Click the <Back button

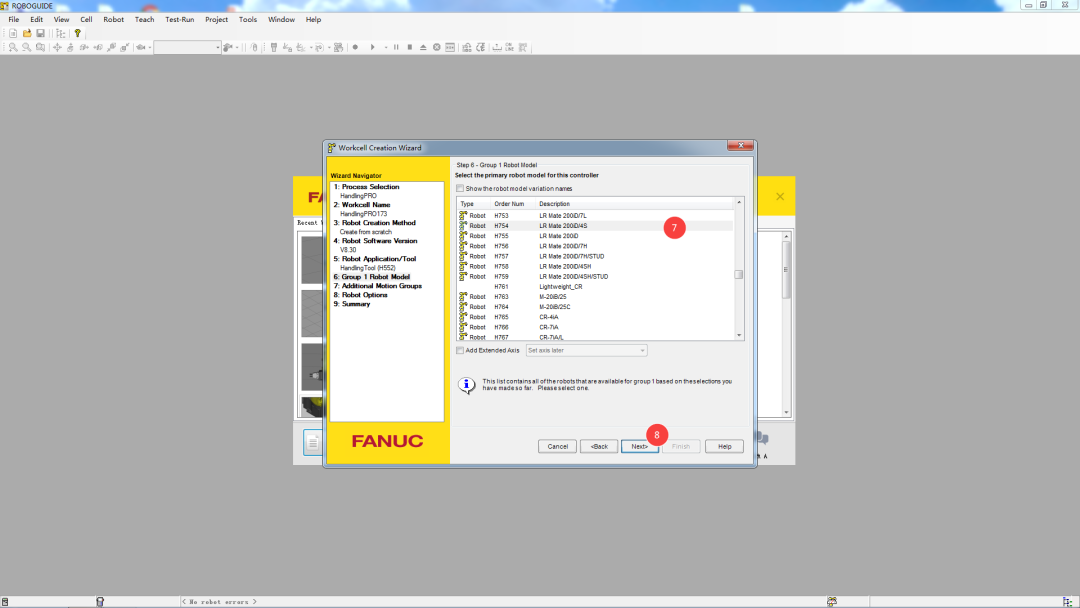tap(599, 446)
